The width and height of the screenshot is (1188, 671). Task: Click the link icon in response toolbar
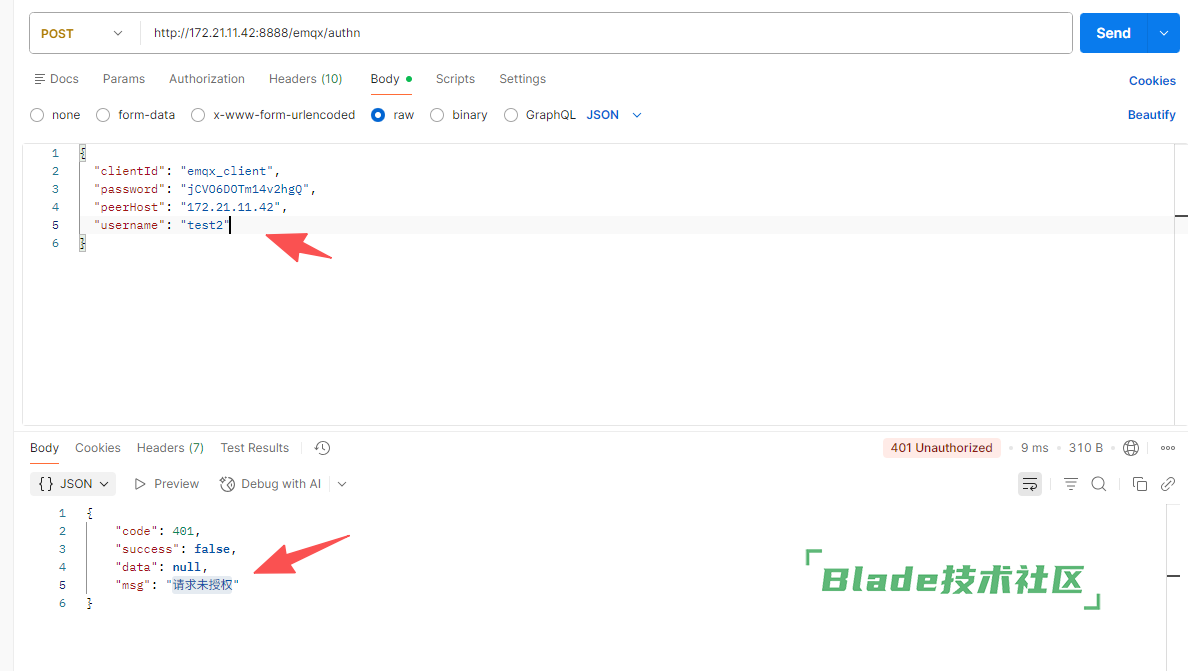1168,484
